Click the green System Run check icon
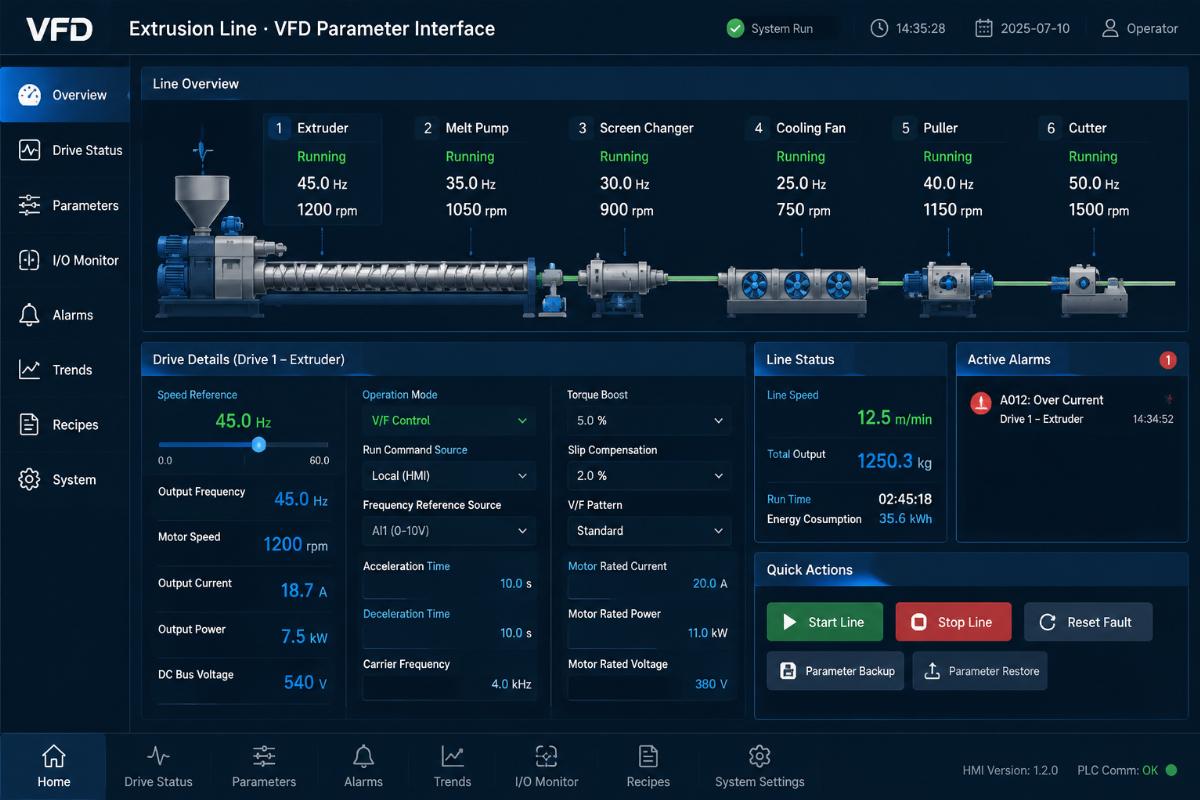Viewport: 1200px width, 800px height. (x=736, y=29)
